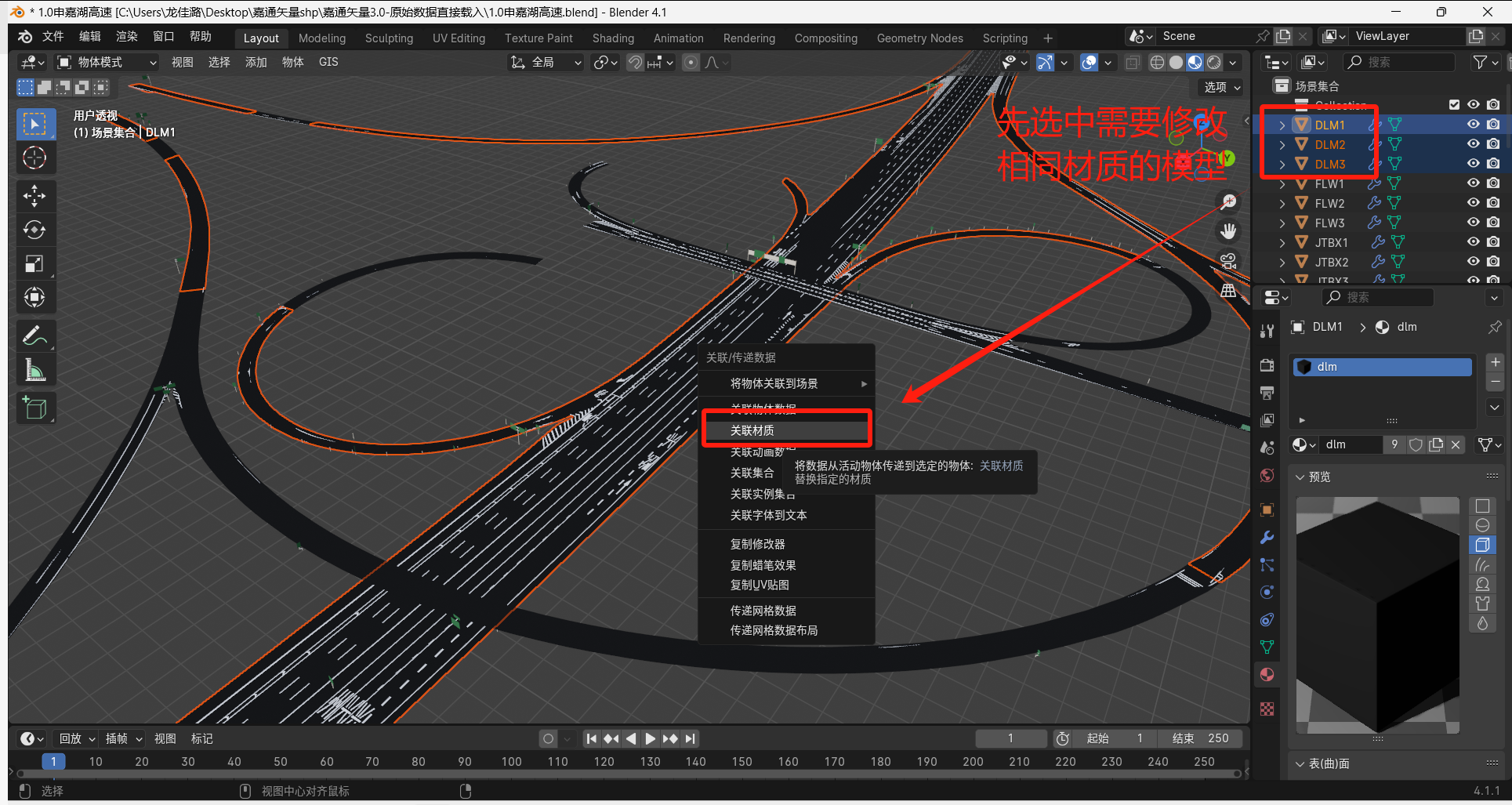Click frame 100 on the timeline
Viewport: 1512px width, 805px height.
(x=512, y=761)
